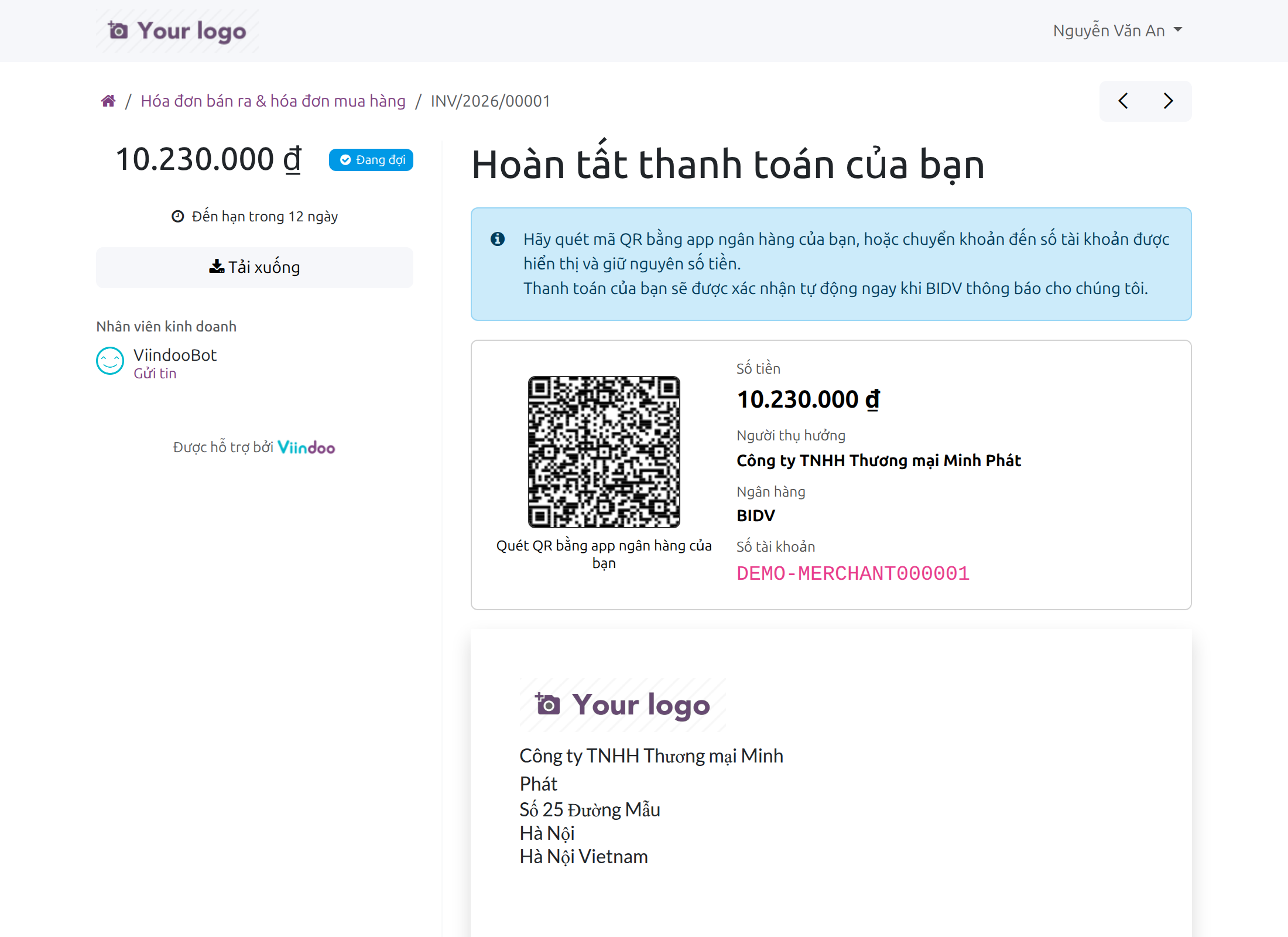Click the payment QR code image
The image size is (1288, 937).
click(x=604, y=452)
